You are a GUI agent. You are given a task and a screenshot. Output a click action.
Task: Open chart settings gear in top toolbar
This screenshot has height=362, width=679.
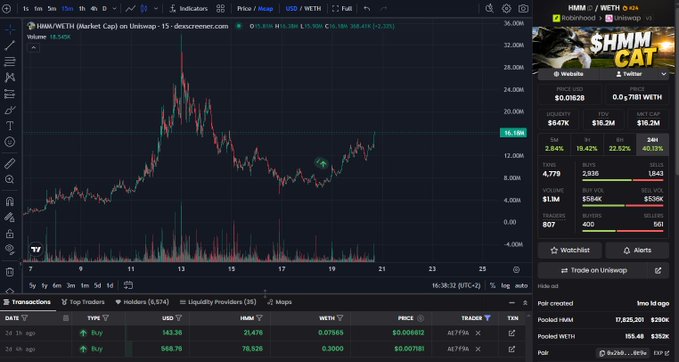[506, 8]
